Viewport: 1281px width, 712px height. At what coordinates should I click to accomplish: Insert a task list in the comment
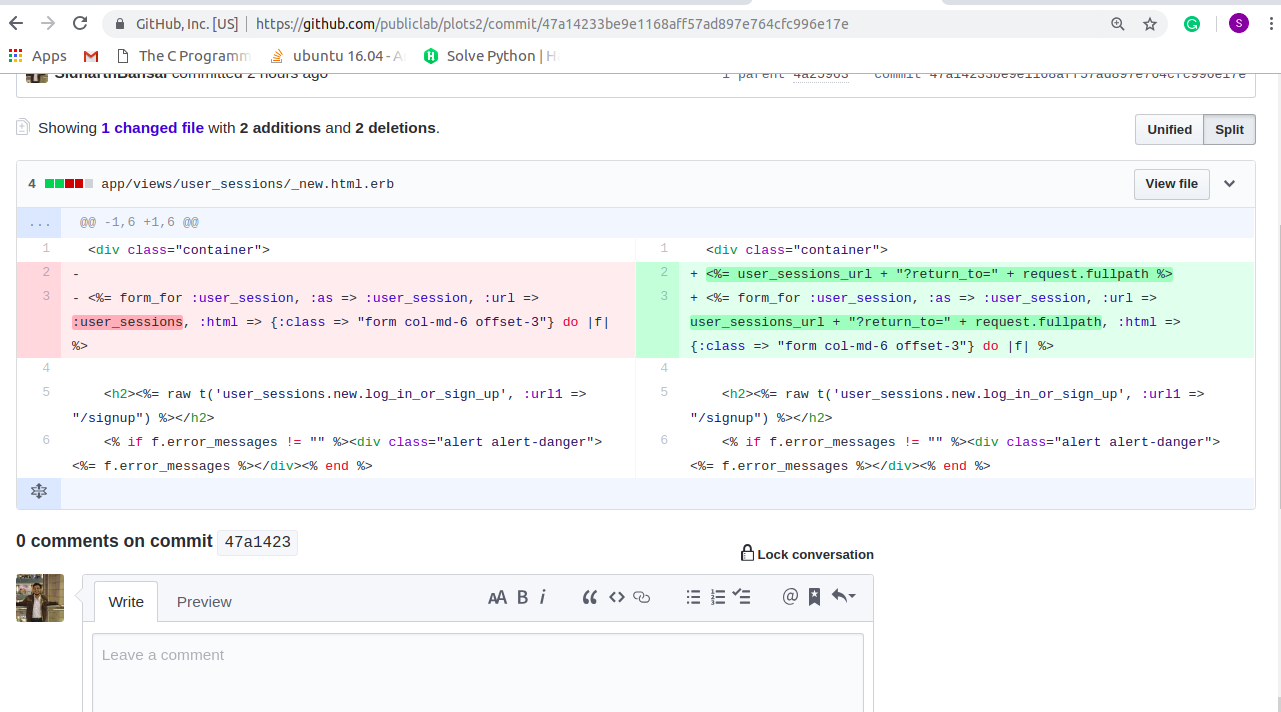pyautogui.click(x=741, y=596)
